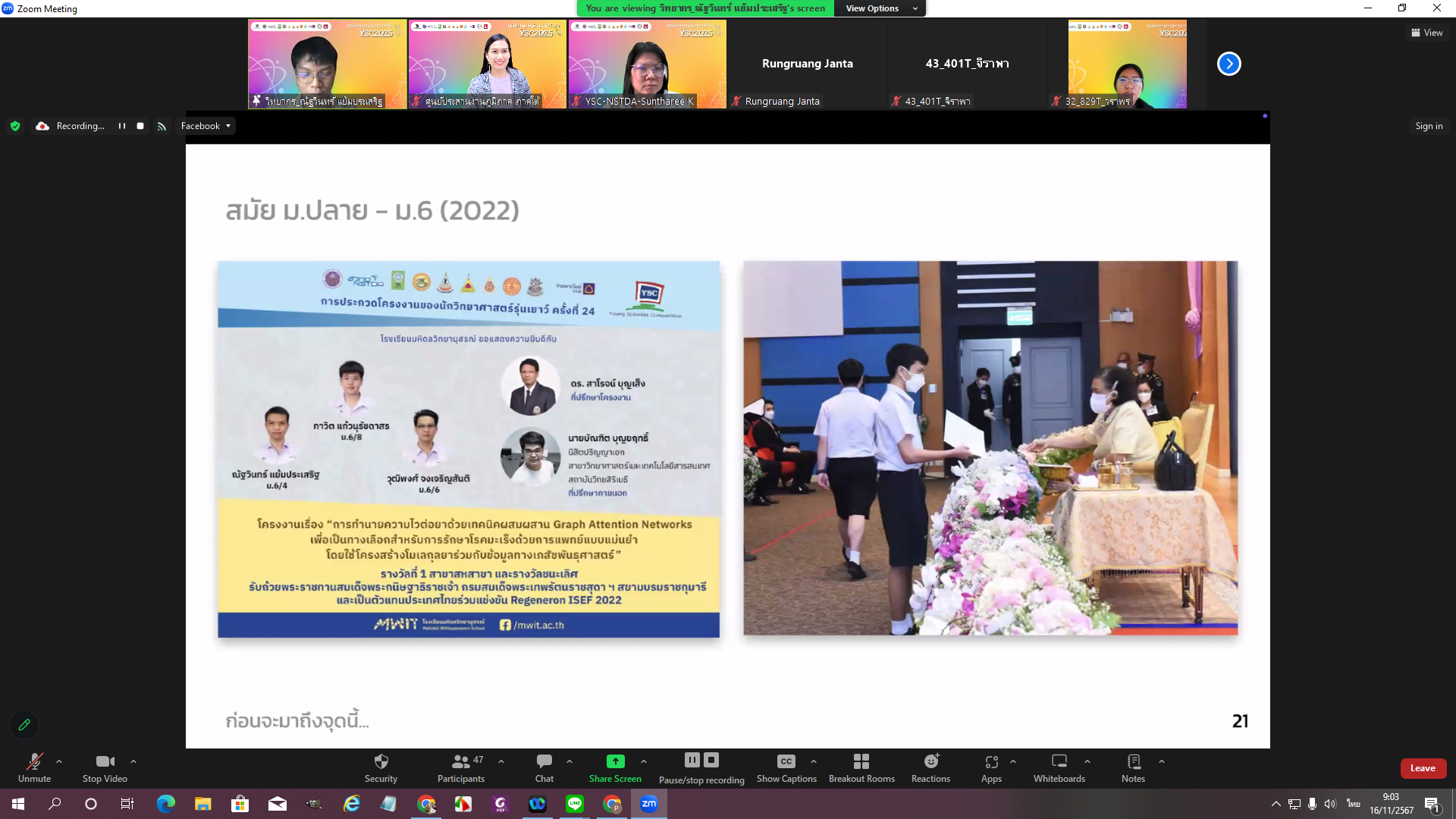The height and width of the screenshot is (819, 1456).
Task: Expand the View Options dropdown
Action: (x=880, y=8)
